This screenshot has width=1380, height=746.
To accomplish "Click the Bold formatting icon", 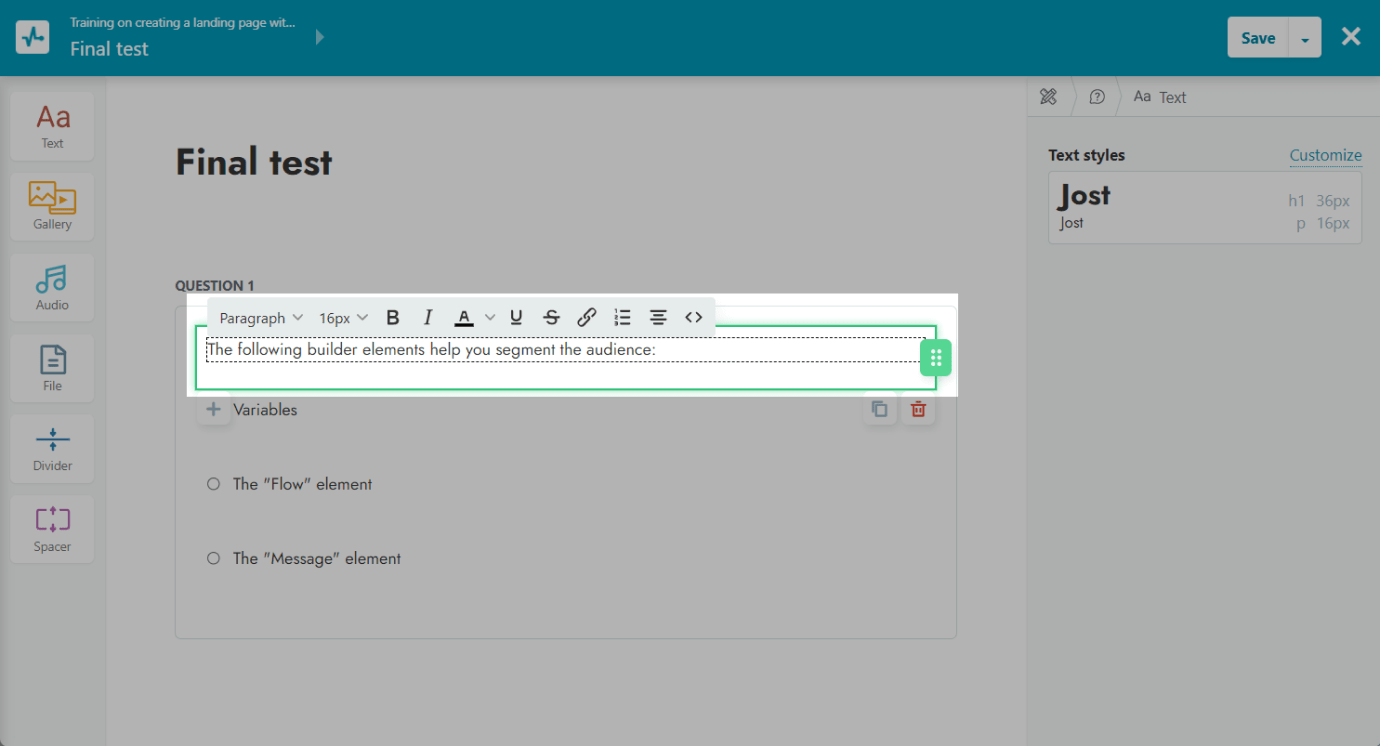I will [x=393, y=318].
